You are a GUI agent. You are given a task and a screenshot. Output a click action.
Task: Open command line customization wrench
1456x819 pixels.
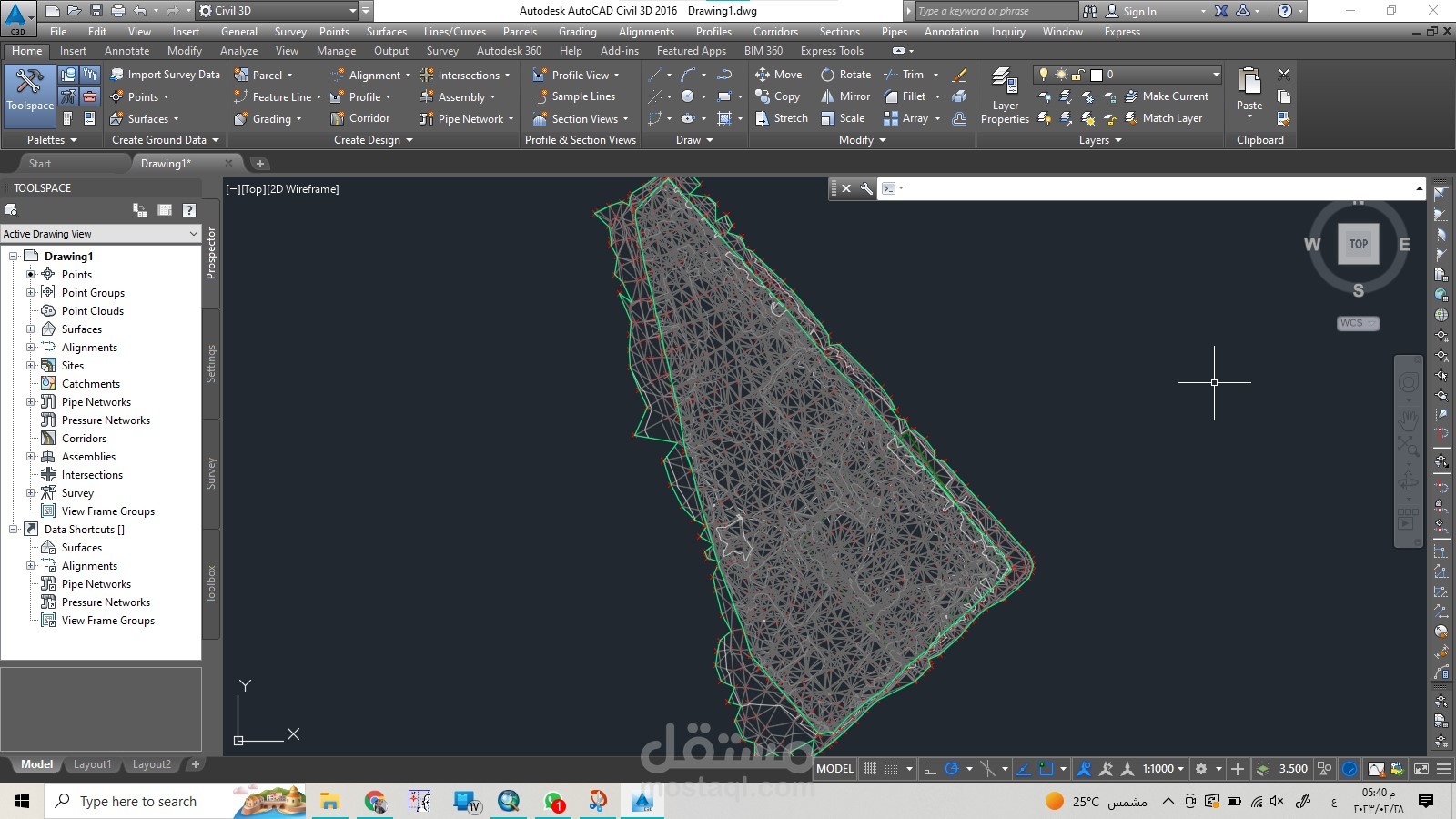click(866, 188)
